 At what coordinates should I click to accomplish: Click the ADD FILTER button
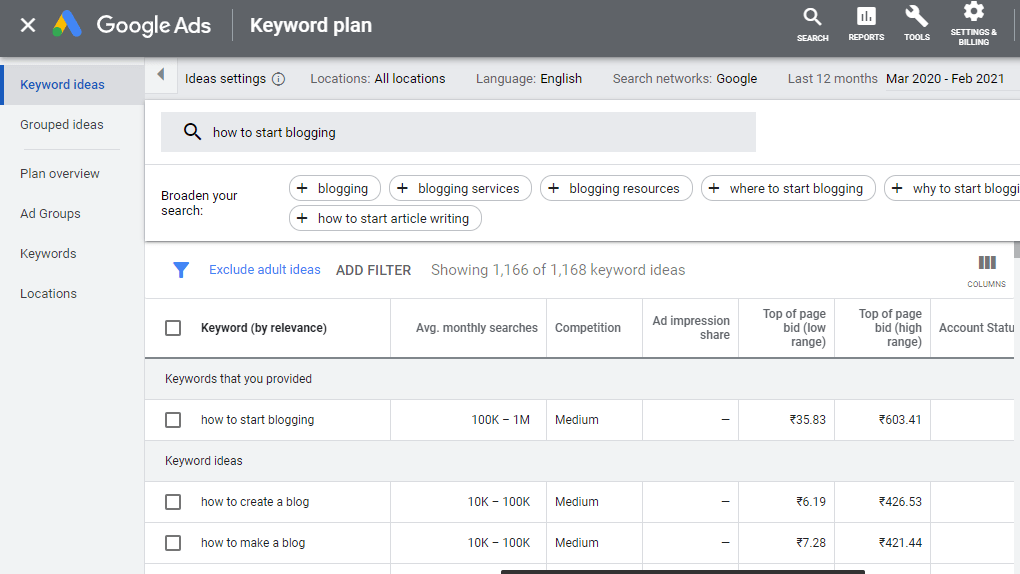[373, 270]
